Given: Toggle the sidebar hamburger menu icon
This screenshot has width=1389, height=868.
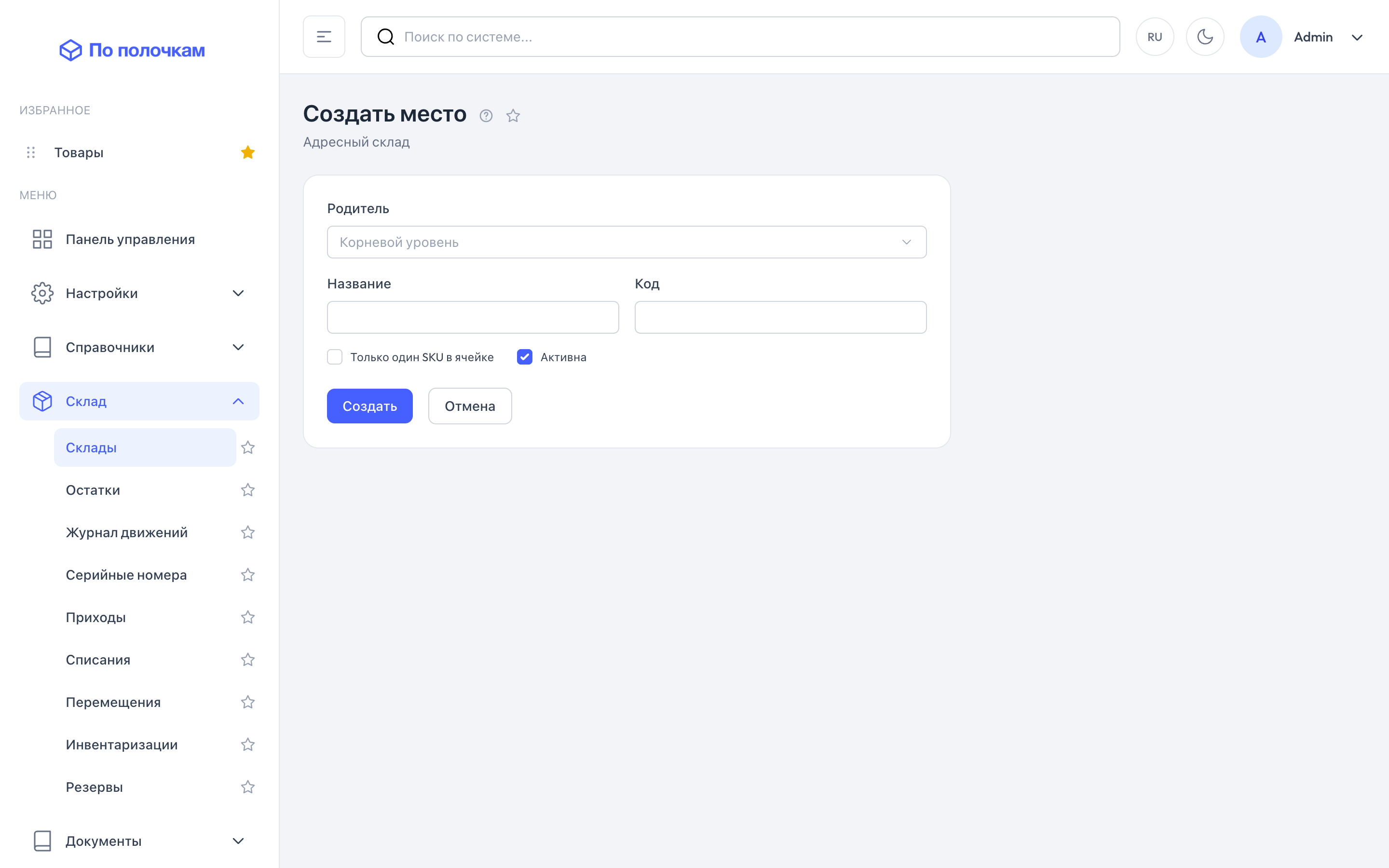Looking at the screenshot, I should point(324,37).
